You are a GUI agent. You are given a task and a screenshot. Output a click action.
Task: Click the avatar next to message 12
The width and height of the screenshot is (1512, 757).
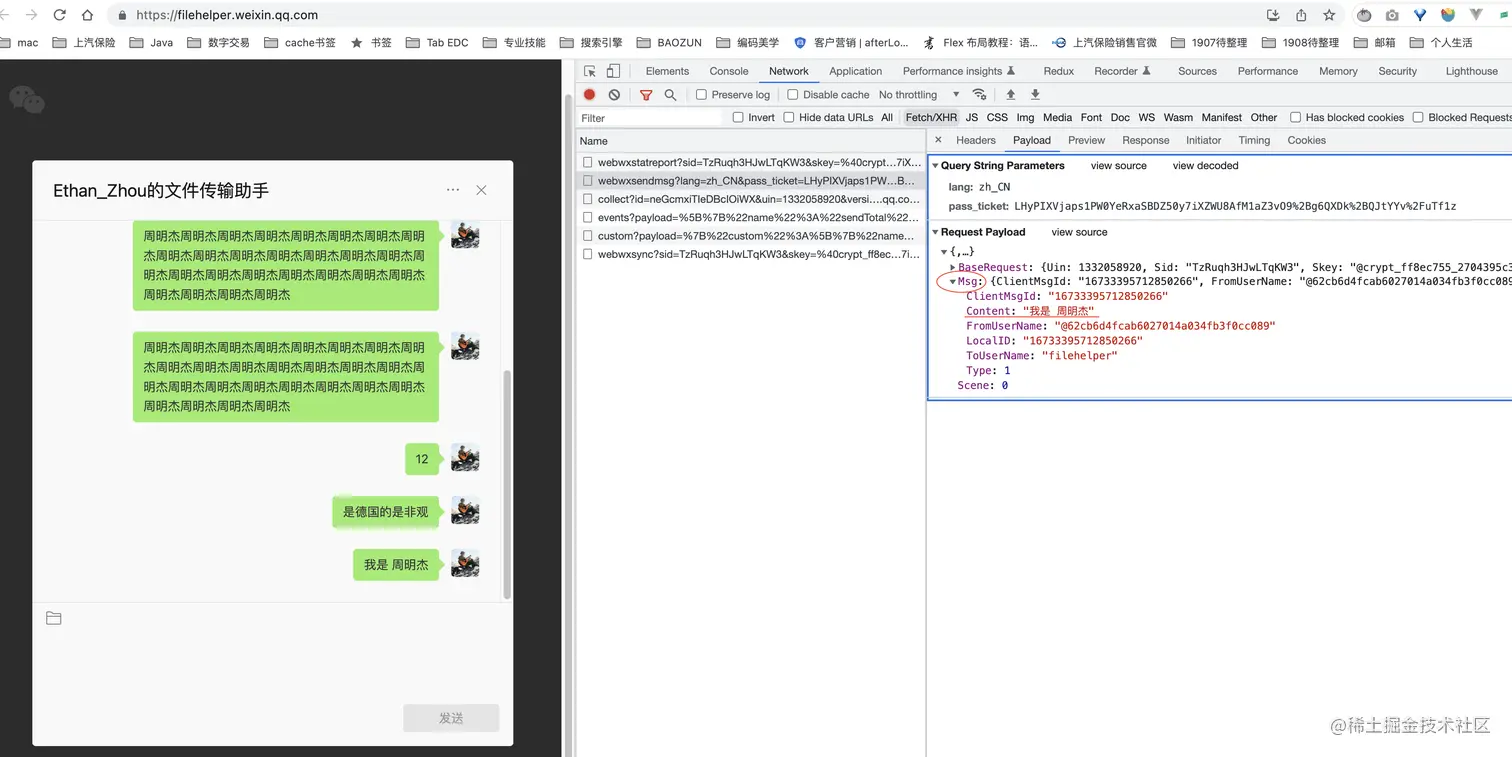[x=465, y=458]
